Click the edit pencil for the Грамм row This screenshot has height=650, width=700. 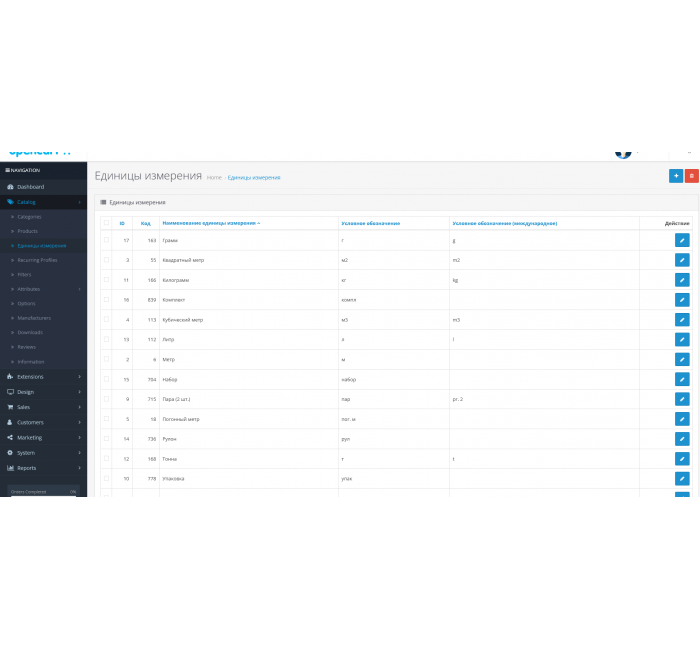click(x=682, y=240)
